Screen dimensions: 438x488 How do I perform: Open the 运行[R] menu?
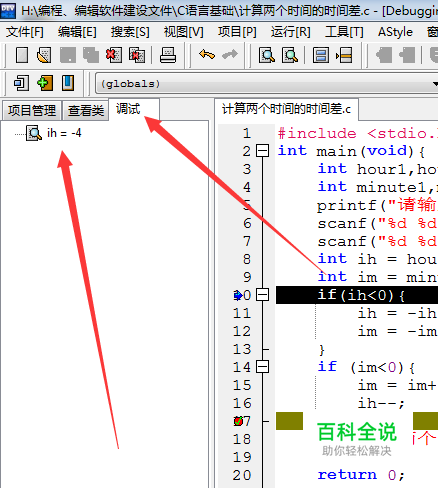[290, 32]
